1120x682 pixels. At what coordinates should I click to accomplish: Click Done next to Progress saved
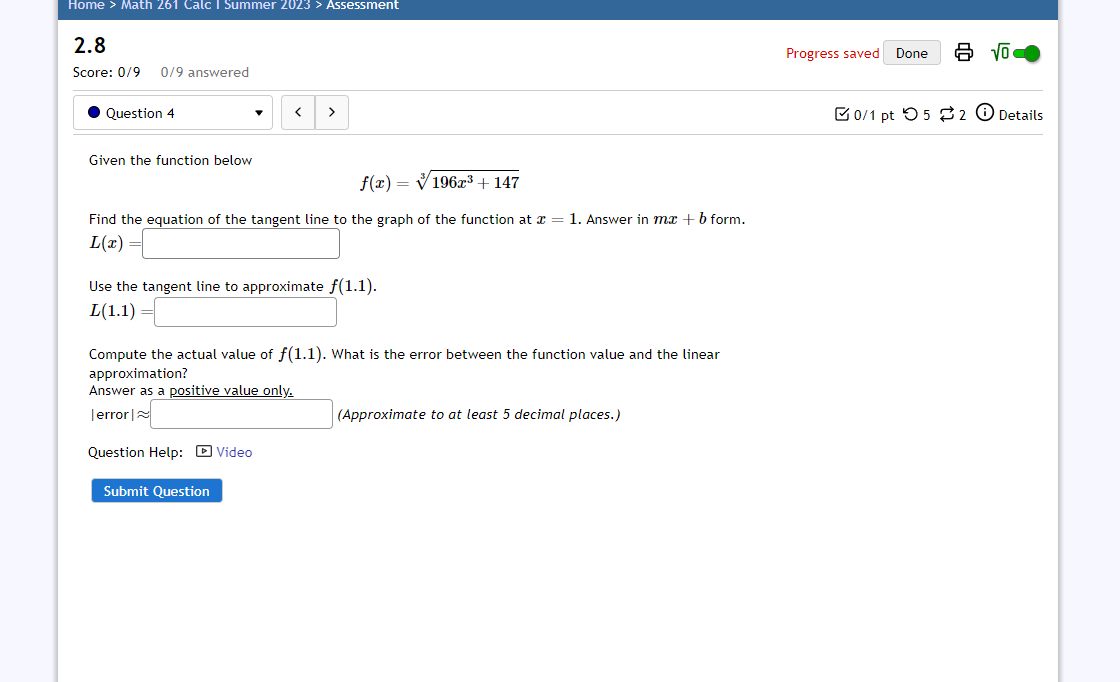[x=911, y=52]
